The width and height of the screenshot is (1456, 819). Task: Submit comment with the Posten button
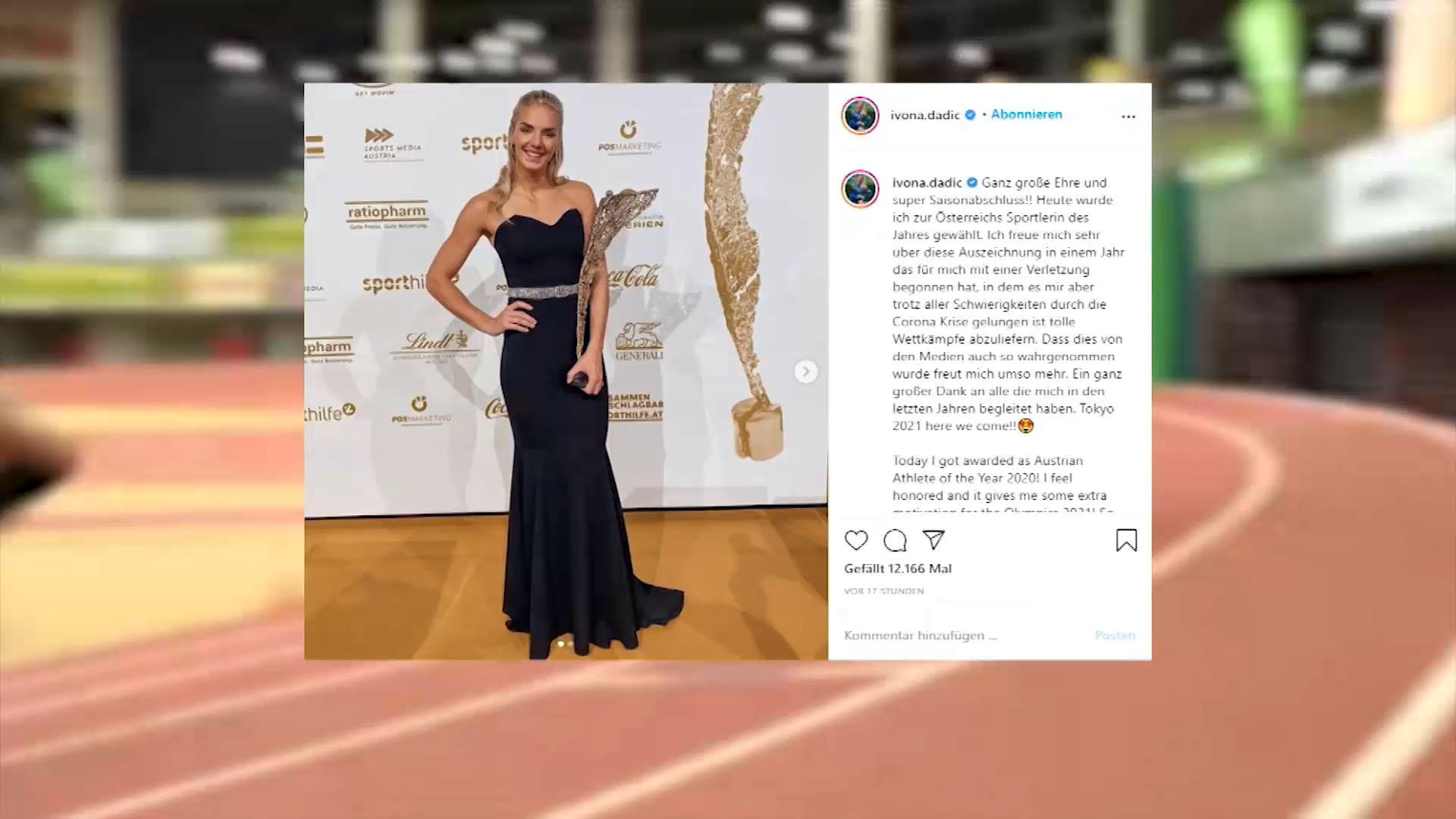click(1115, 635)
